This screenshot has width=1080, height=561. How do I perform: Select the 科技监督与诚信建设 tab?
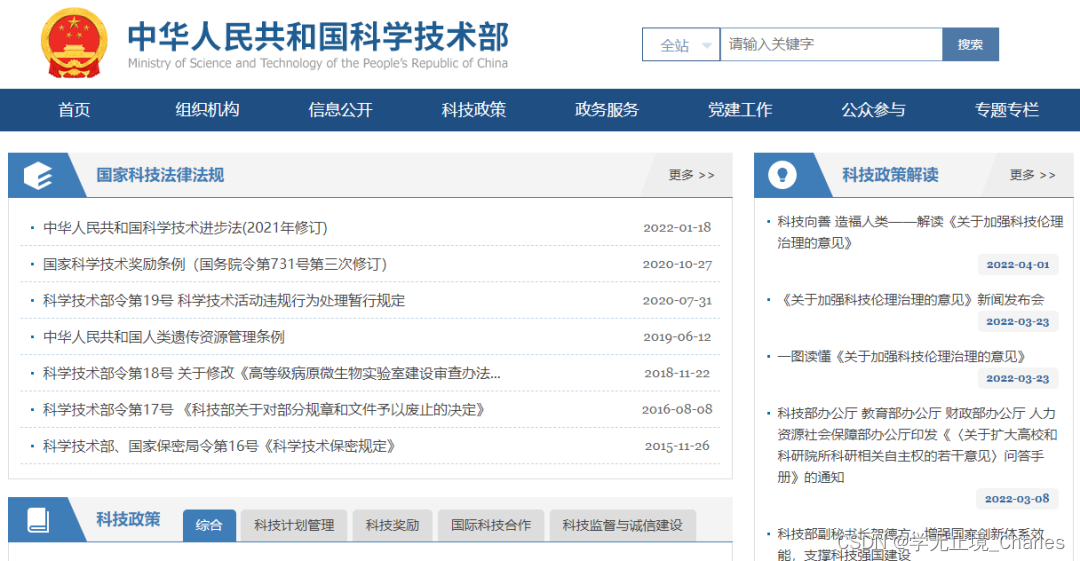click(x=623, y=525)
